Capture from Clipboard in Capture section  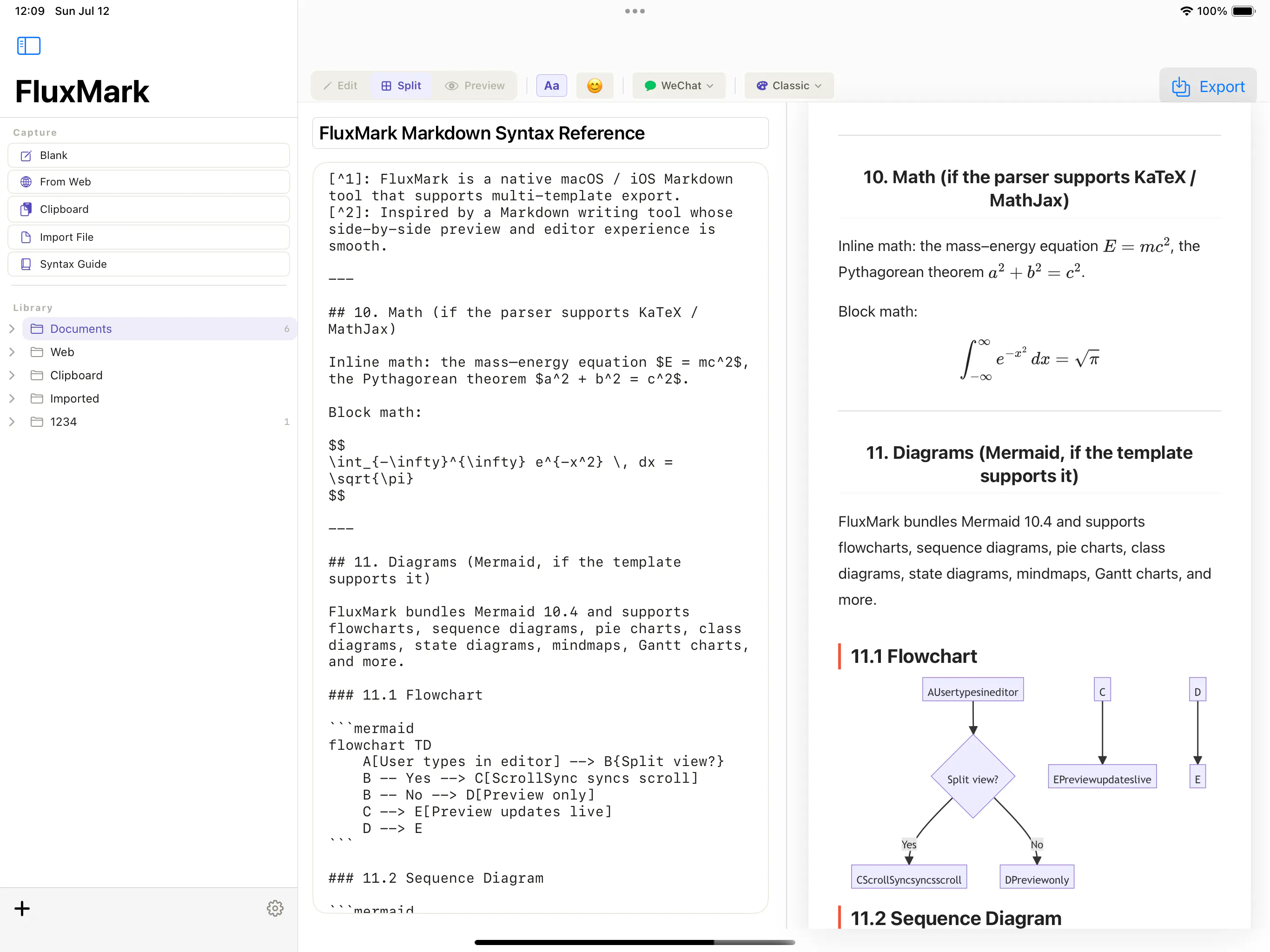pyautogui.click(x=149, y=209)
